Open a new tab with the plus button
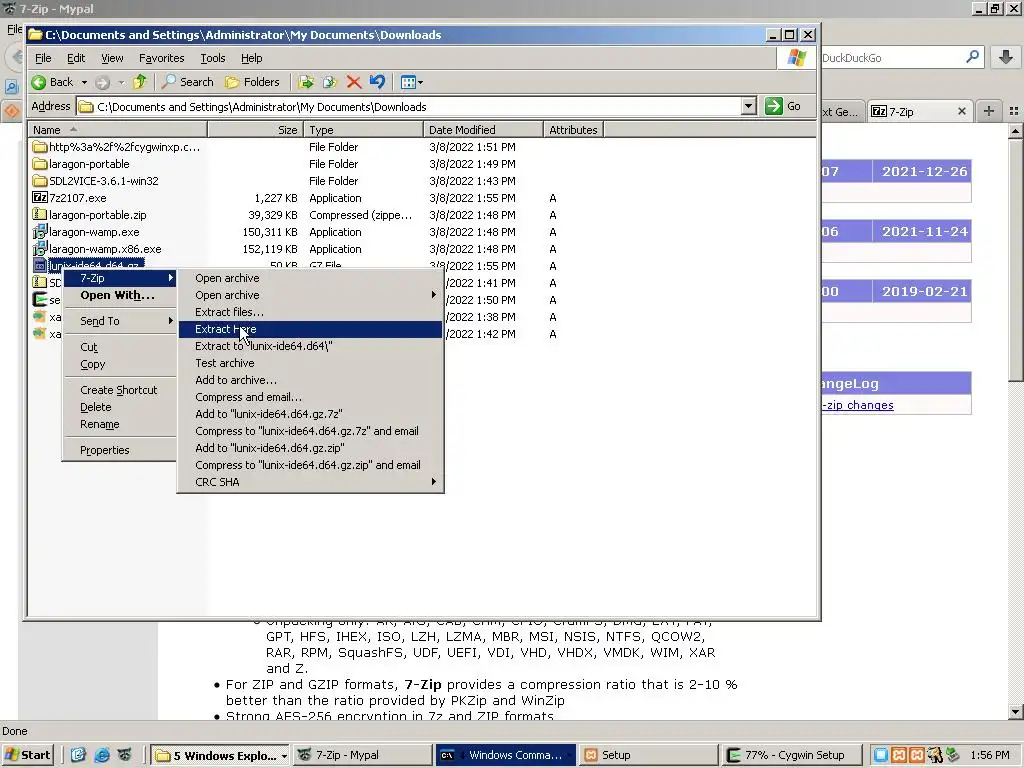This screenshot has width=1024, height=768. click(x=989, y=112)
